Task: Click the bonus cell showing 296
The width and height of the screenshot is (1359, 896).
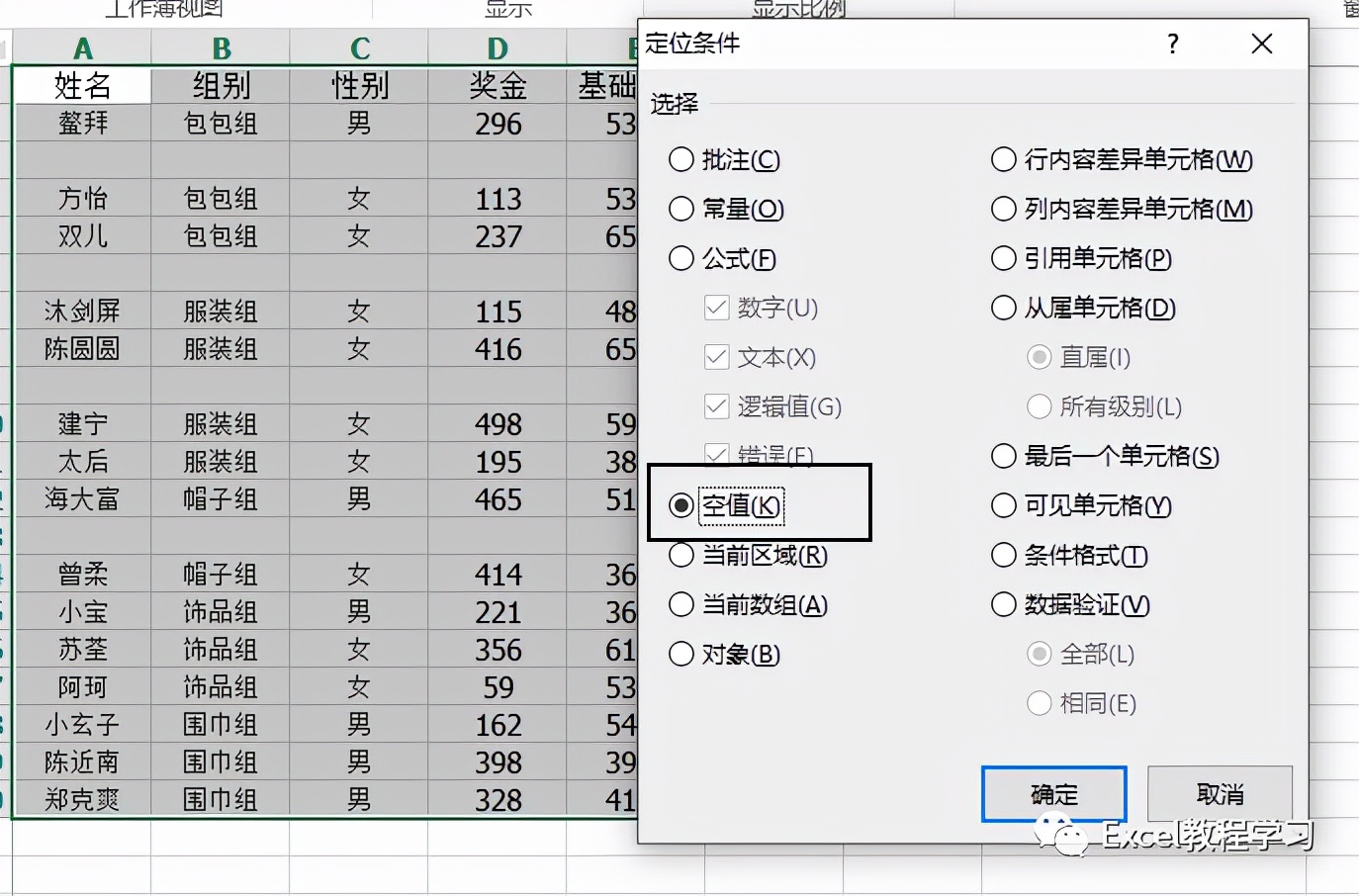Action: coord(498,124)
